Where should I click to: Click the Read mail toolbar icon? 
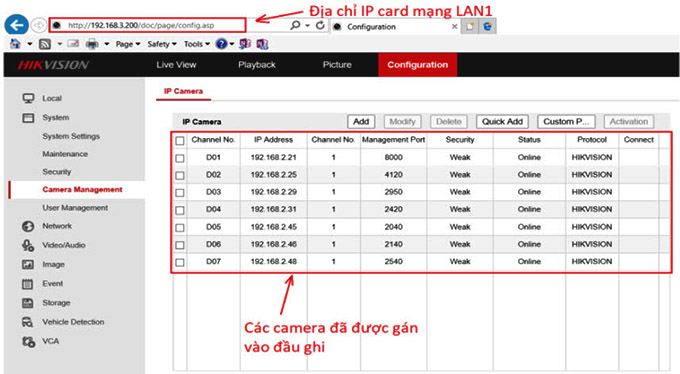pyautogui.click(x=73, y=44)
